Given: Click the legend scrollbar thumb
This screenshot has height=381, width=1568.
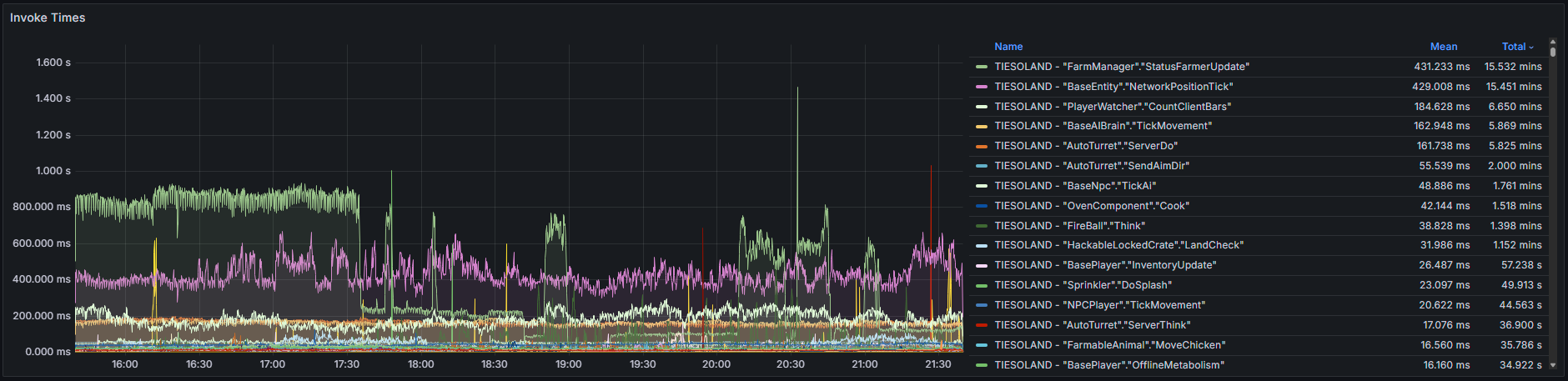Looking at the screenshot, I should click(1552, 51).
